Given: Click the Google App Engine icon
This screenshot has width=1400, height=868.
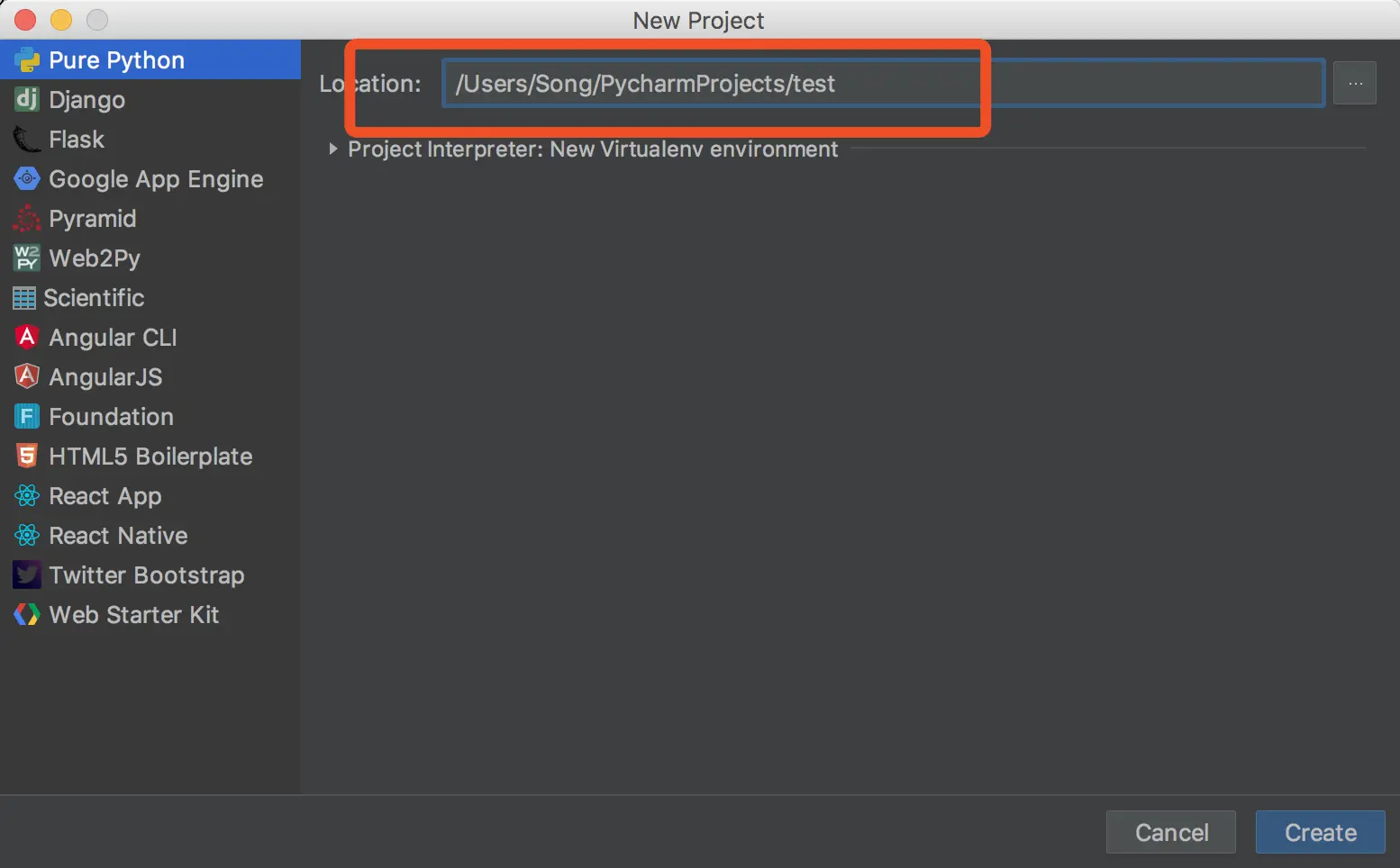Looking at the screenshot, I should click(x=27, y=178).
